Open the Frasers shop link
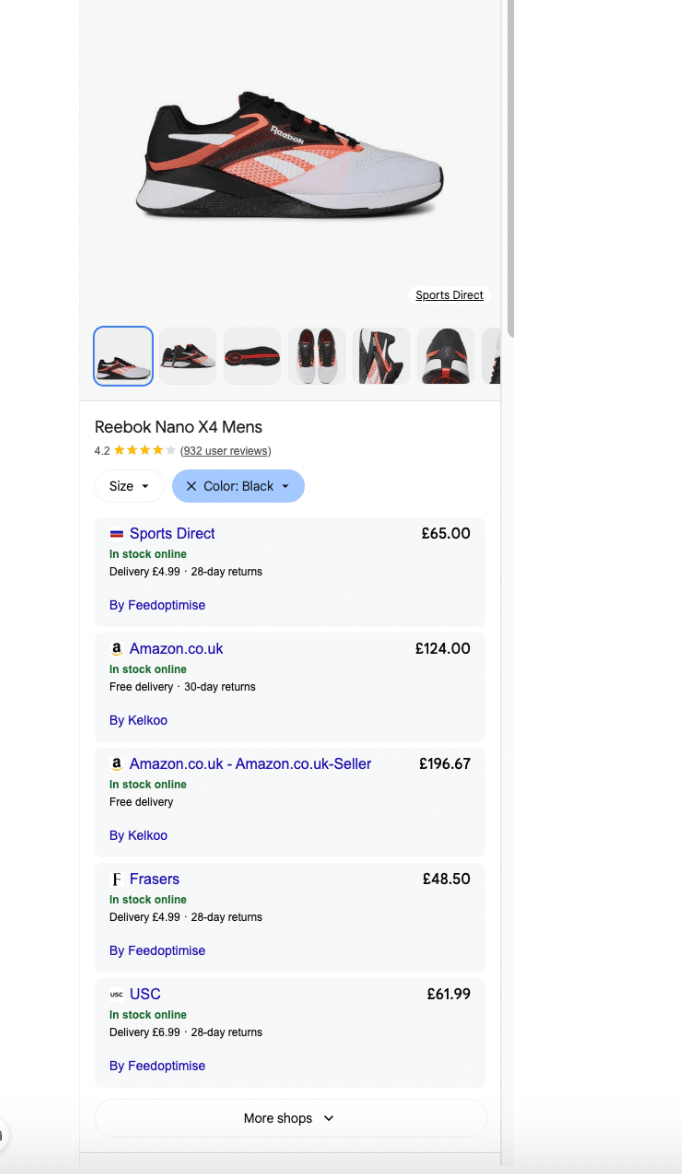The height and width of the screenshot is (1174, 682). (154, 879)
